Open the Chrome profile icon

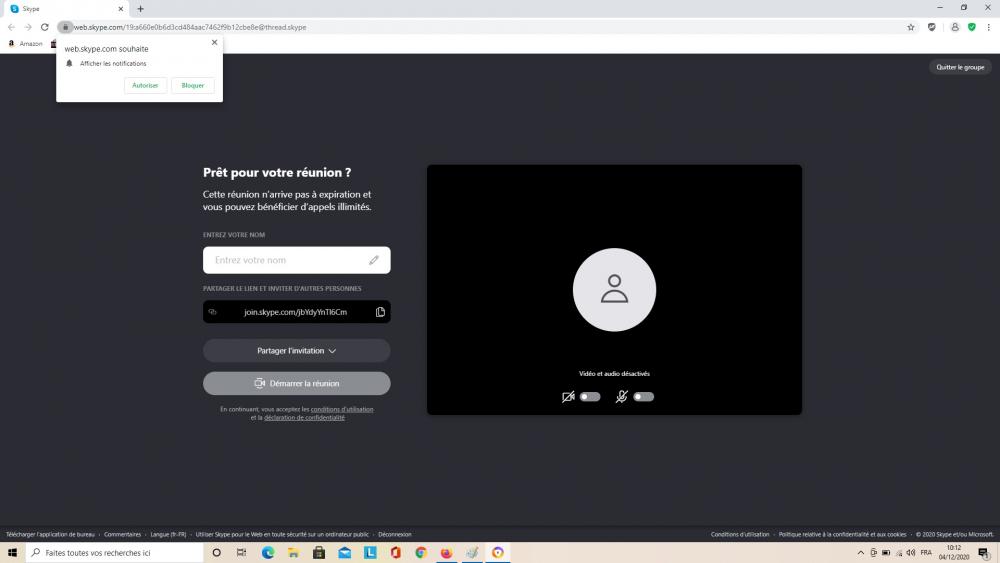[x=955, y=27]
